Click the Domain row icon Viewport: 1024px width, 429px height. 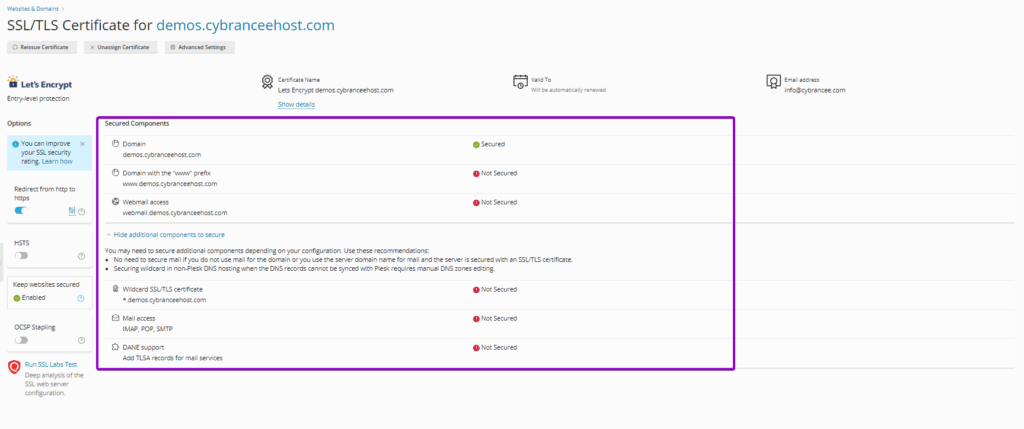point(116,144)
